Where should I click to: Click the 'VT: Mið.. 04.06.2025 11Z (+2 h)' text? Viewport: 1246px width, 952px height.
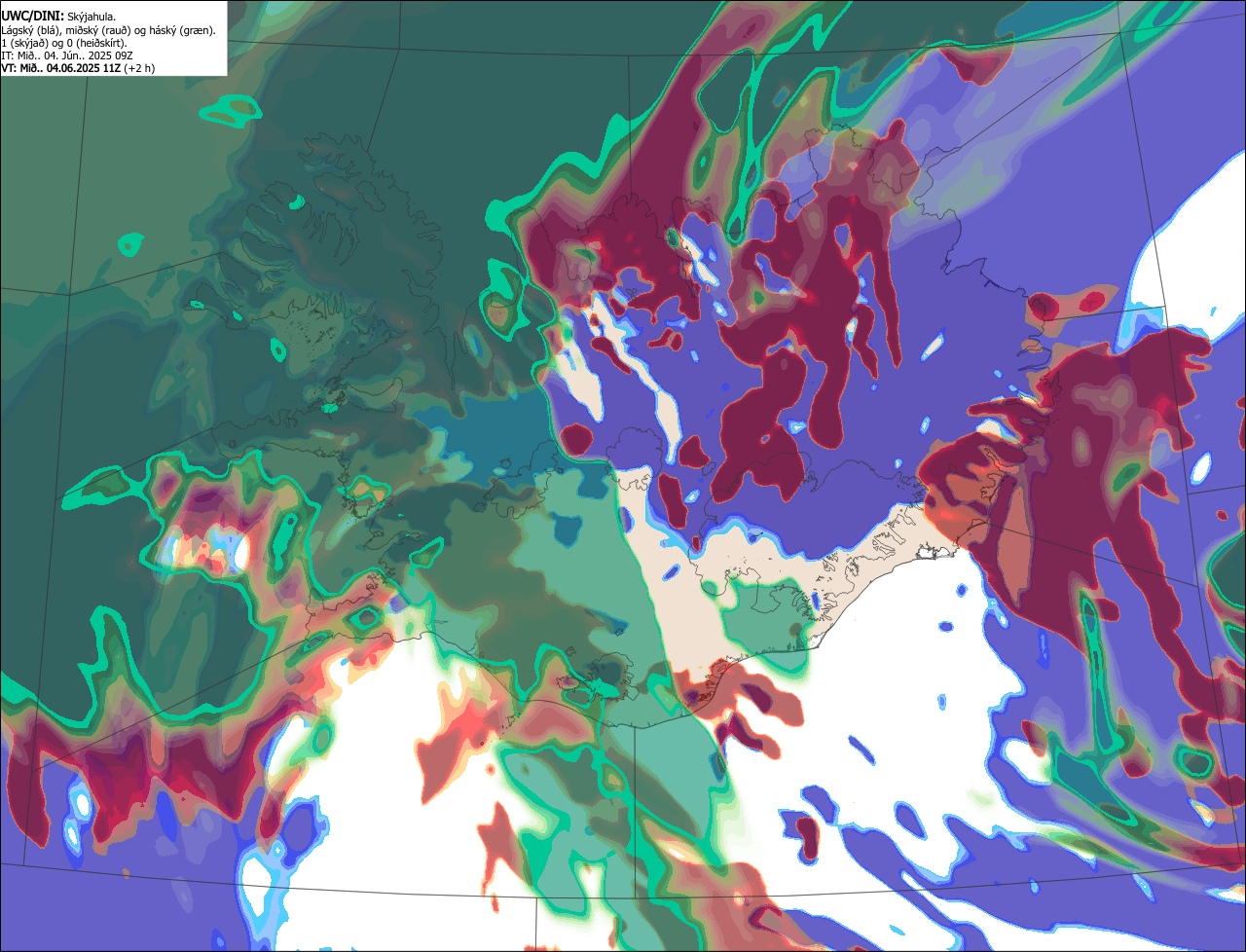[78, 68]
